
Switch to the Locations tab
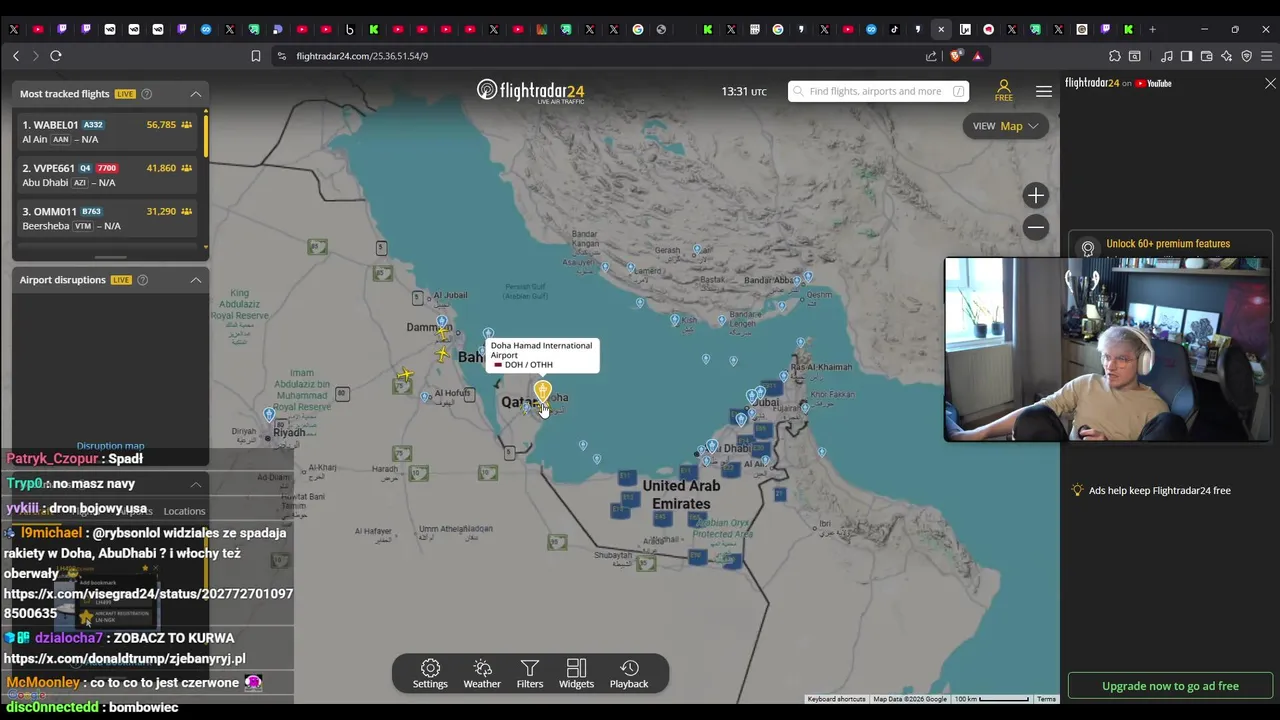pyautogui.click(x=184, y=511)
